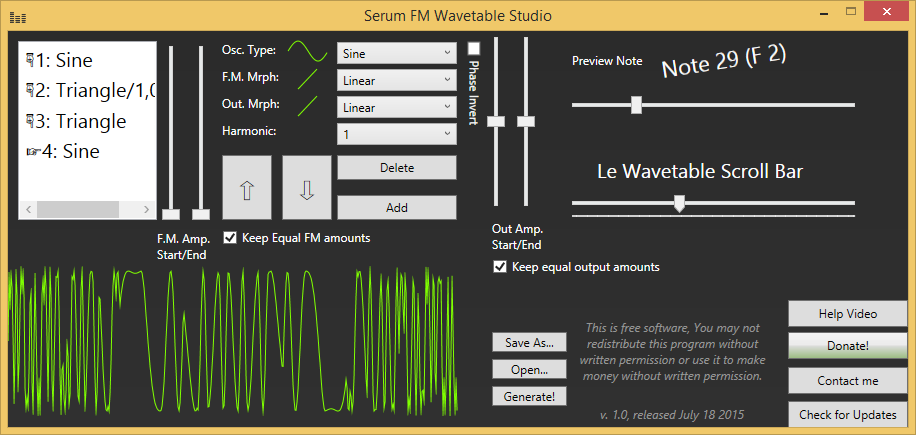This screenshot has width=916, height=435.
Task: Click the Generate! button
Action: tap(529, 396)
